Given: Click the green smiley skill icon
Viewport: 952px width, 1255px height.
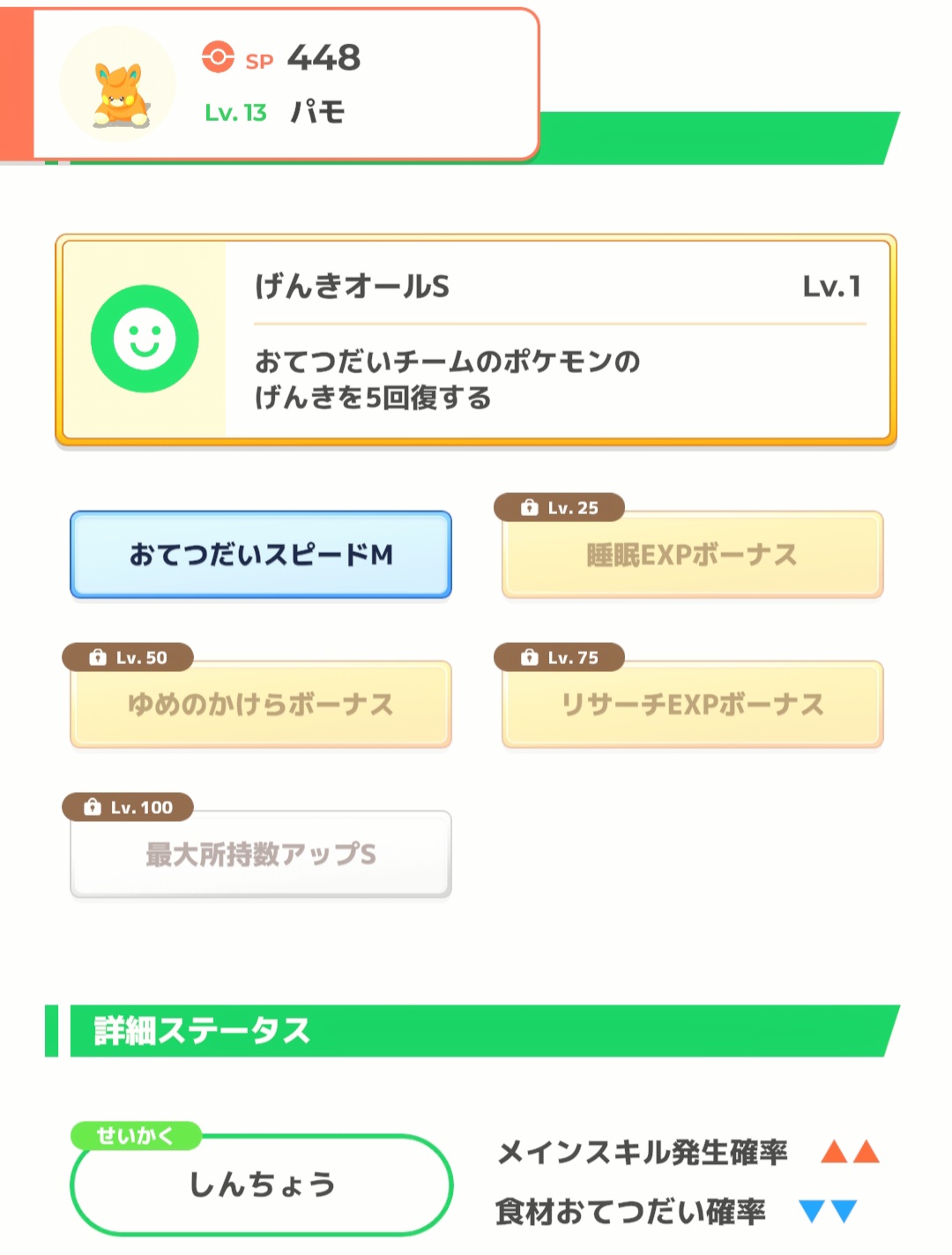Looking at the screenshot, I should (x=145, y=339).
